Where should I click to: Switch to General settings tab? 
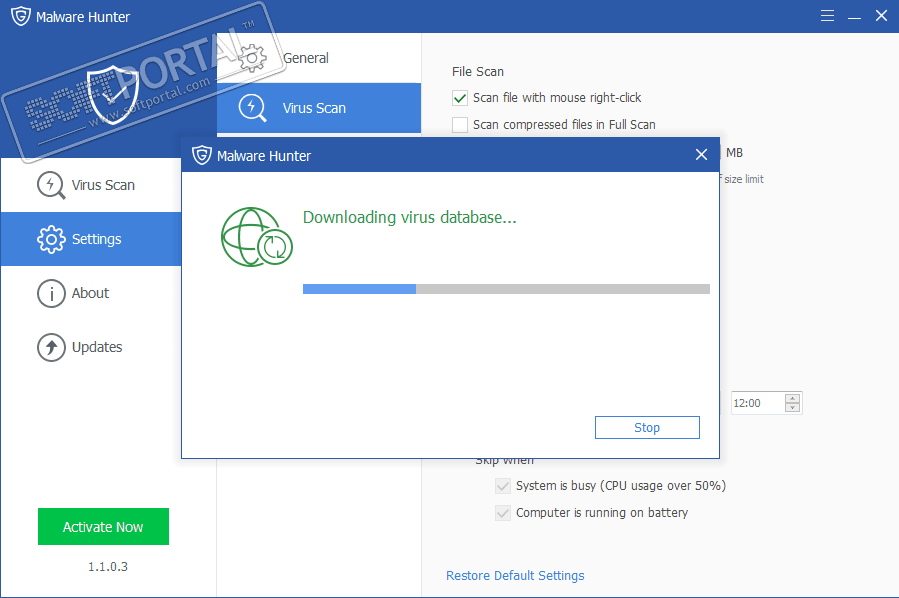(x=319, y=58)
